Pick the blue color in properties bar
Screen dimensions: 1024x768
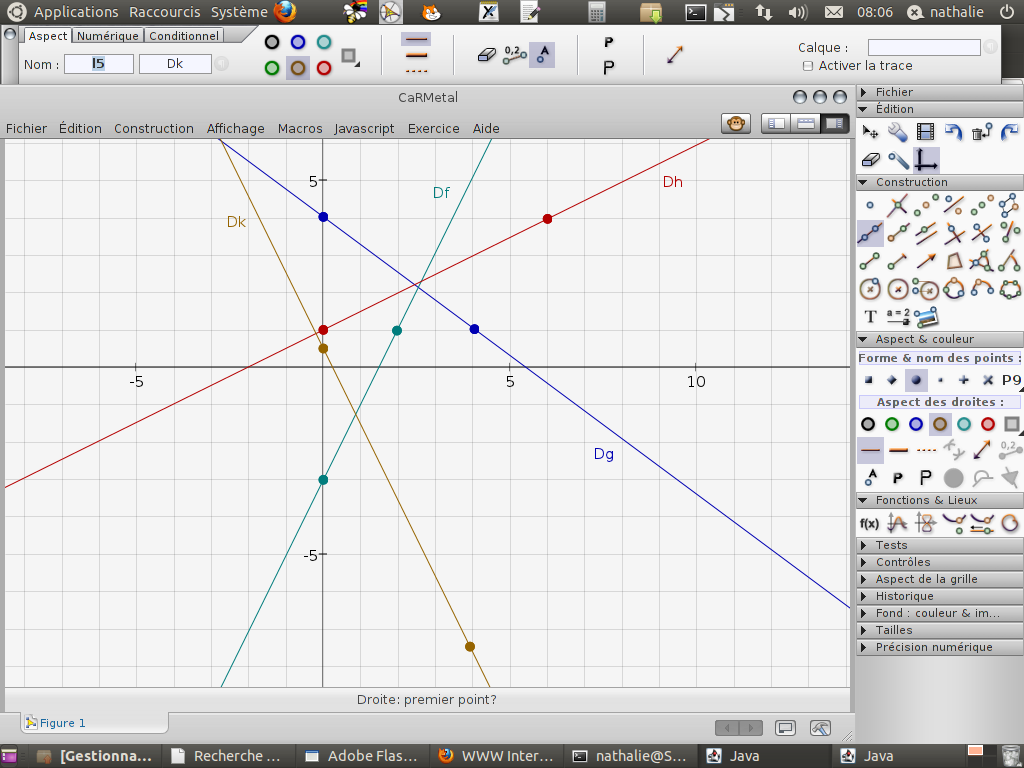pos(298,42)
